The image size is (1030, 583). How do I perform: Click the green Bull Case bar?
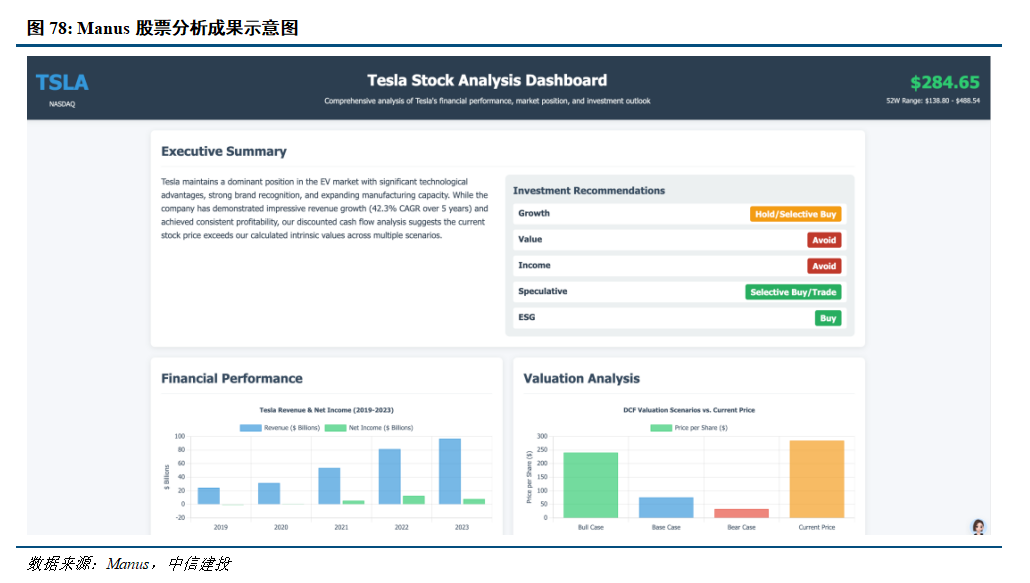[x=590, y=485]
